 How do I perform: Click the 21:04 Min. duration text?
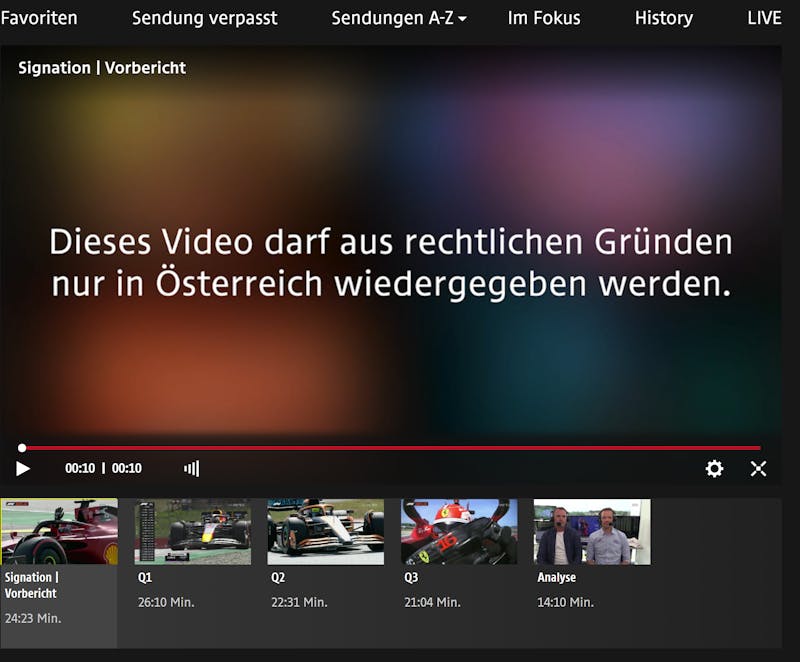pos(433,602)
